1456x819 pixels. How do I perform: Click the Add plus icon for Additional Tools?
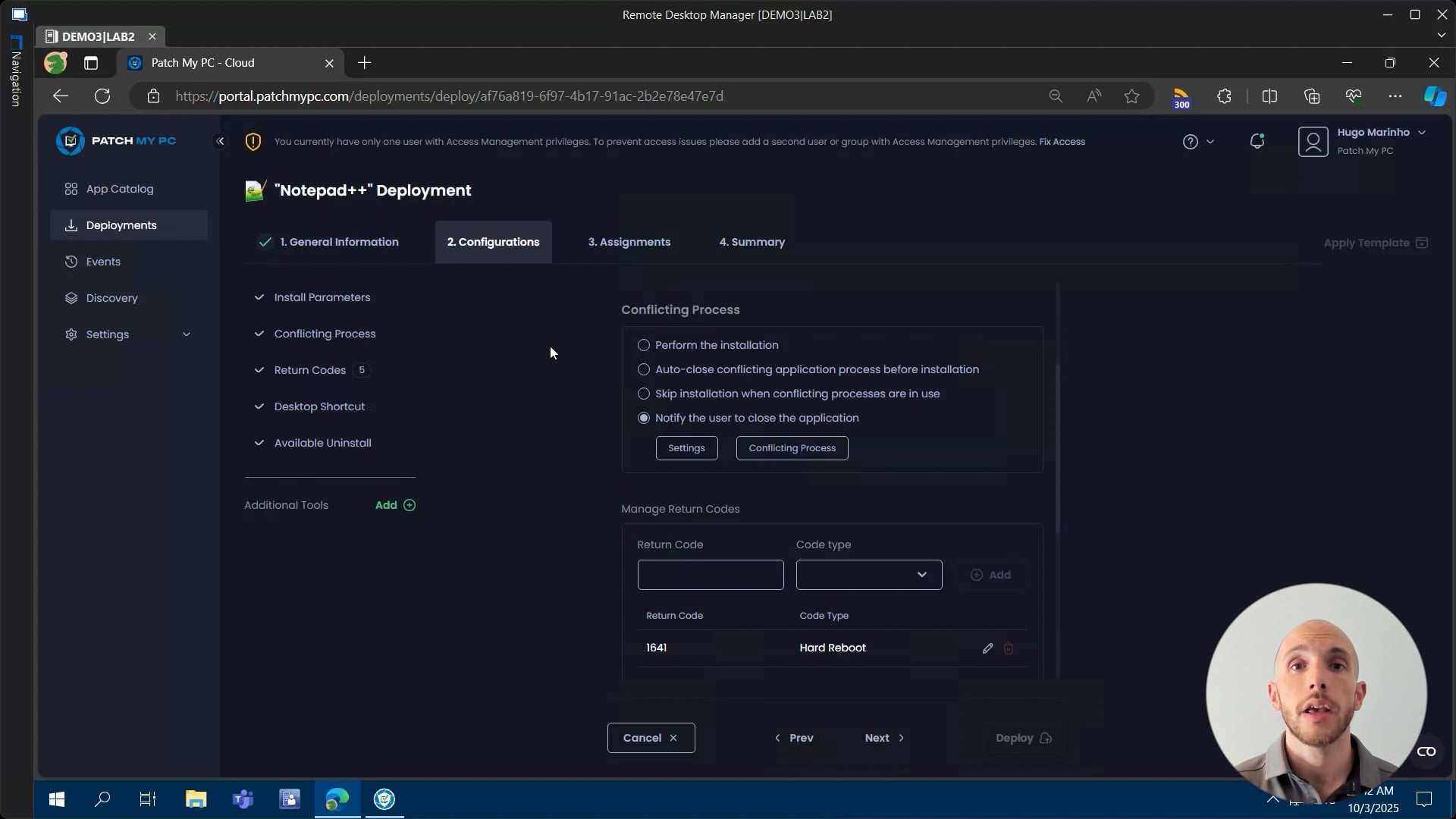(x=409, y=505)
